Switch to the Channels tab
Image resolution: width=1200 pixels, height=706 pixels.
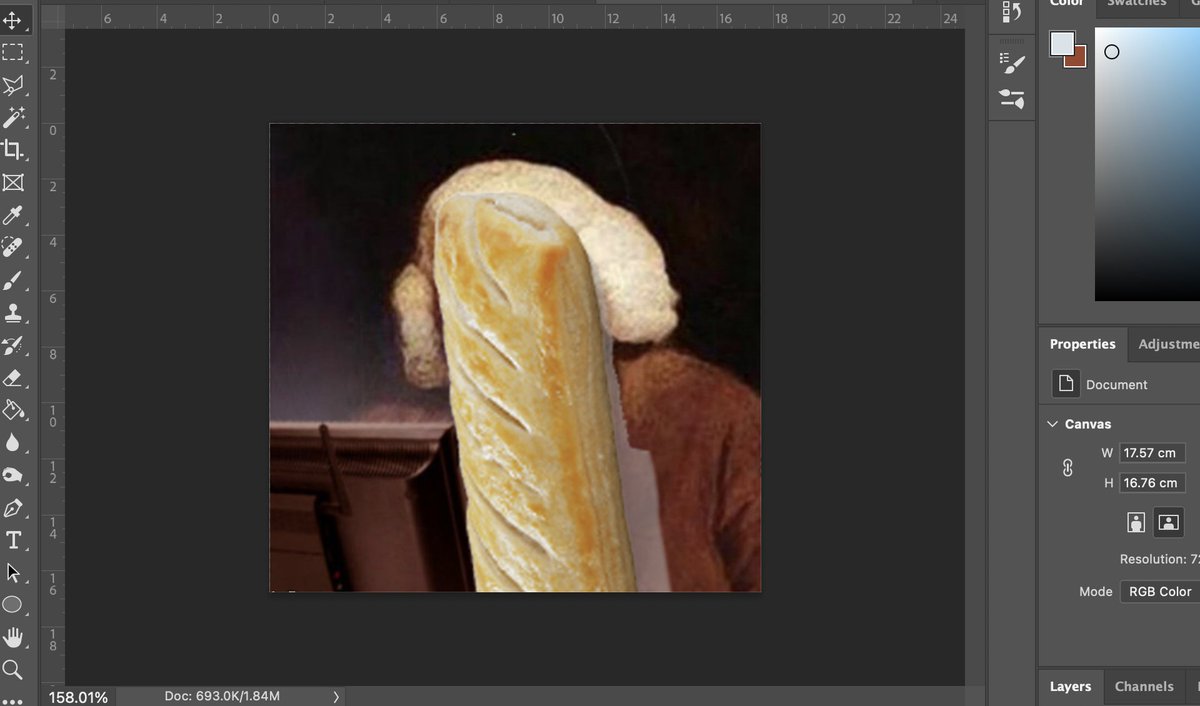(1144, 686)
